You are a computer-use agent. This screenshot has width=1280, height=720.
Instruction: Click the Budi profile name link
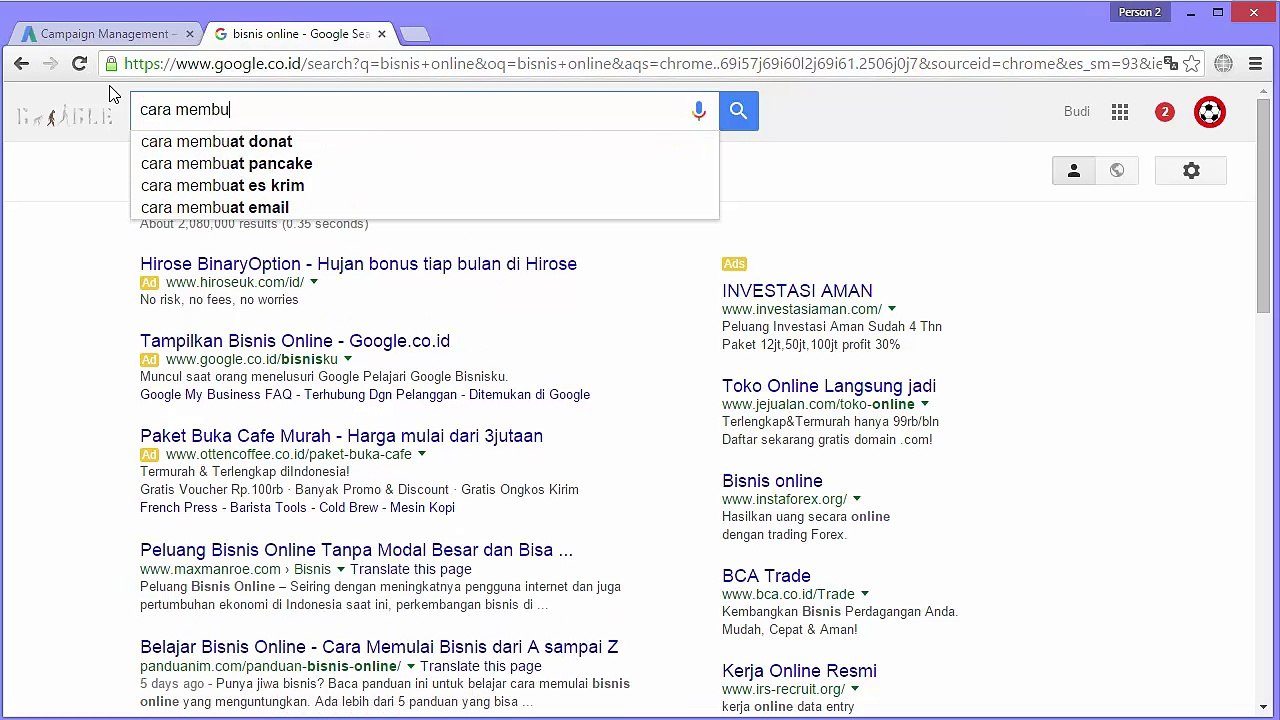click(1077, 112)
